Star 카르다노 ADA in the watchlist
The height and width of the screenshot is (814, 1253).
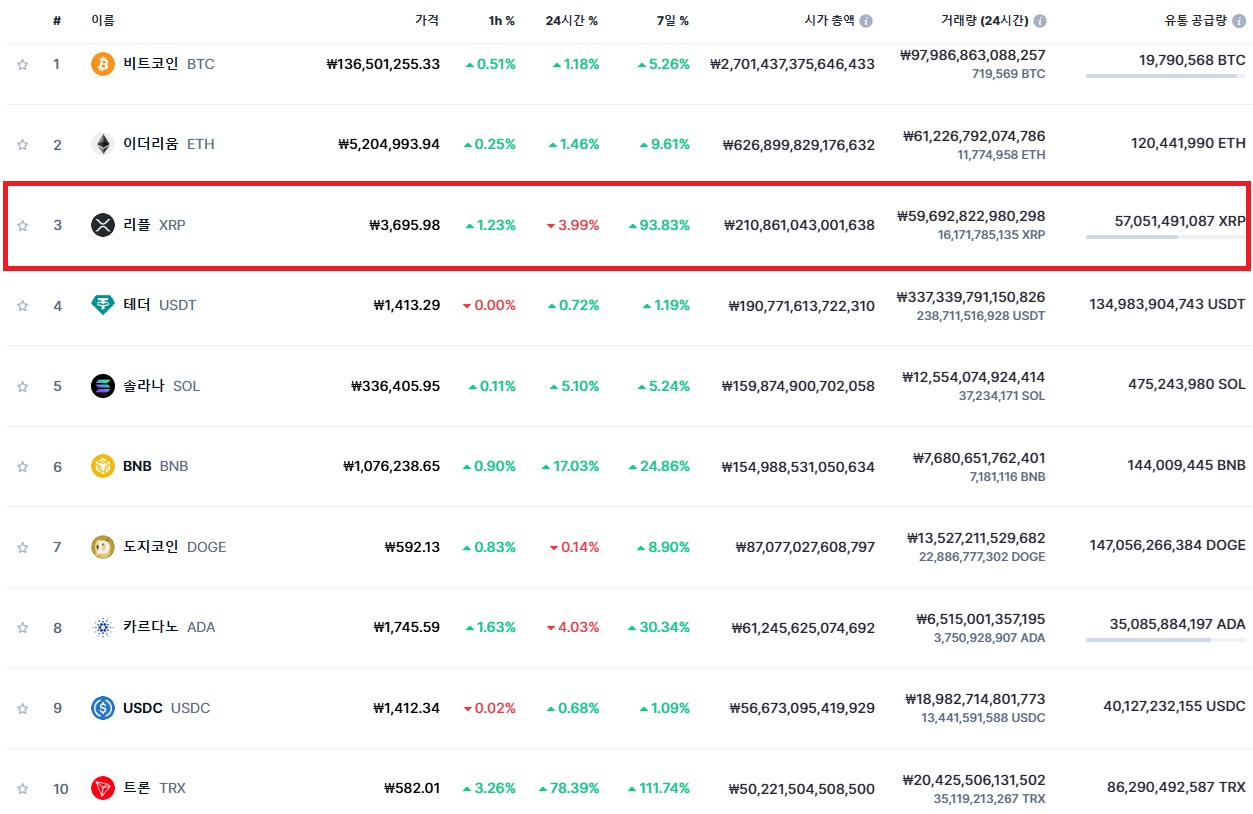tap(22, 627)
